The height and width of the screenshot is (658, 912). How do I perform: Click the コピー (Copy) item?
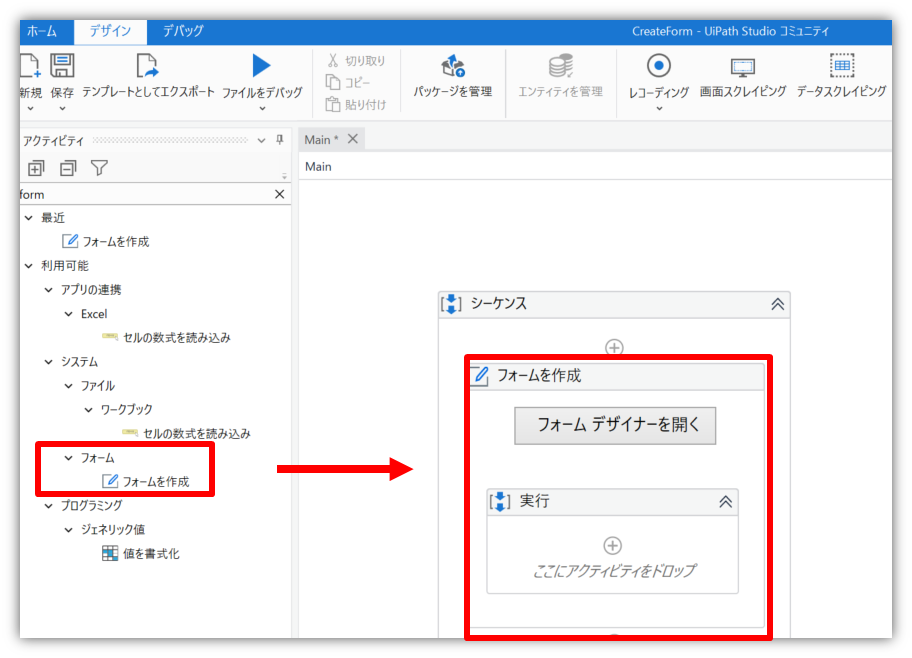(348, 83)
